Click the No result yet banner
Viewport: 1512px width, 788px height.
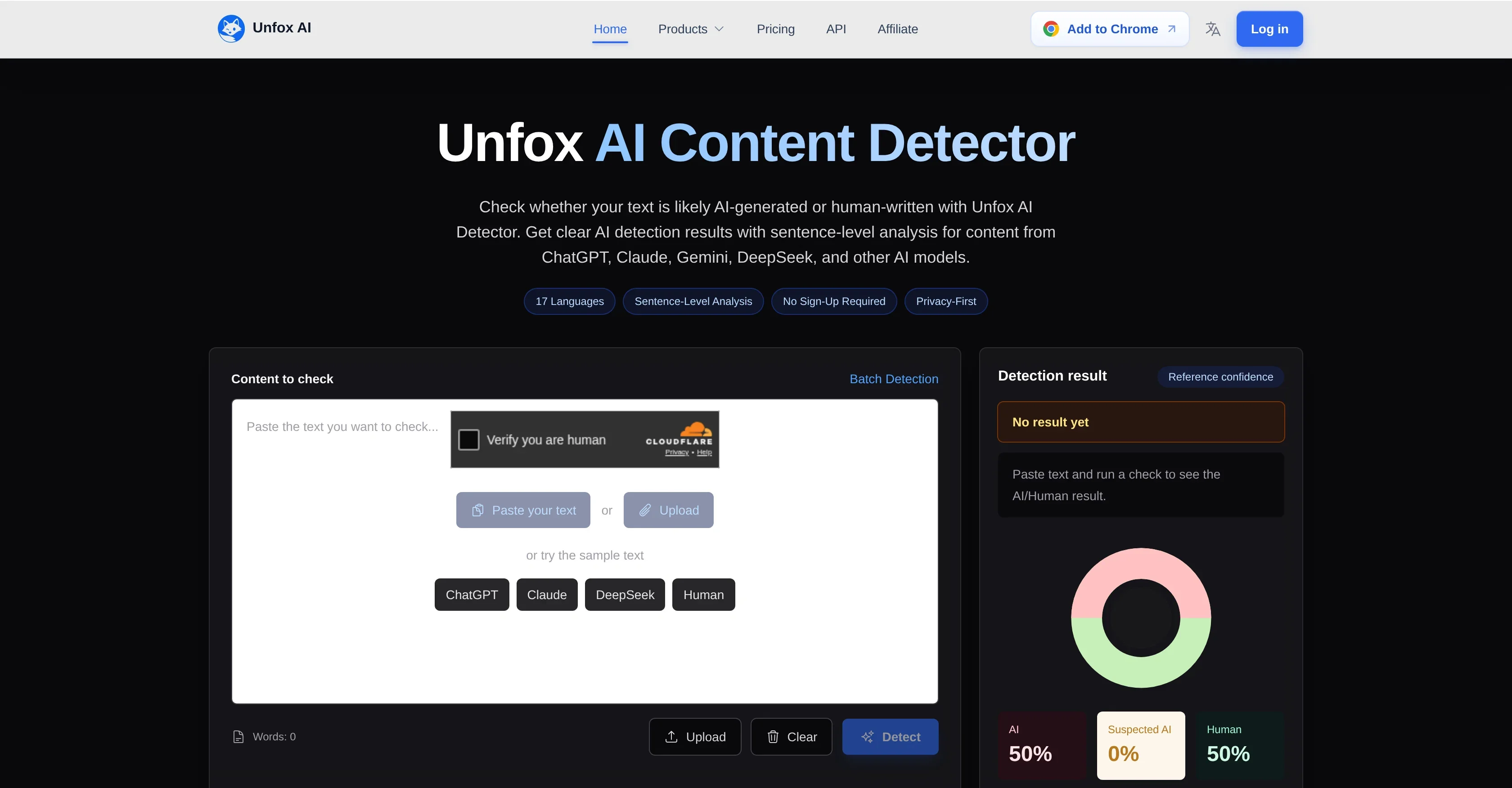(1140, 422)
